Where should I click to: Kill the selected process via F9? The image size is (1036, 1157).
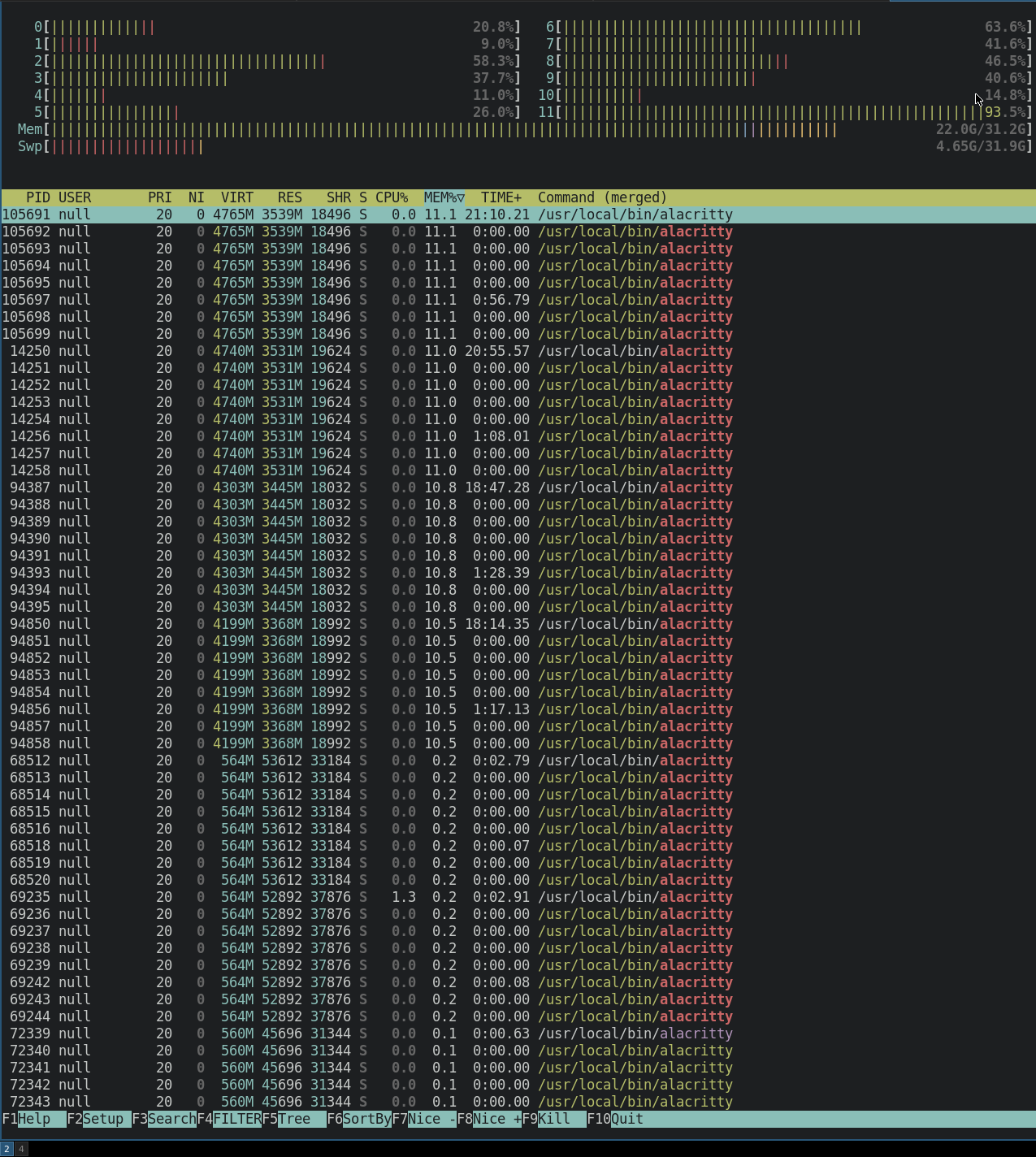546,1119
